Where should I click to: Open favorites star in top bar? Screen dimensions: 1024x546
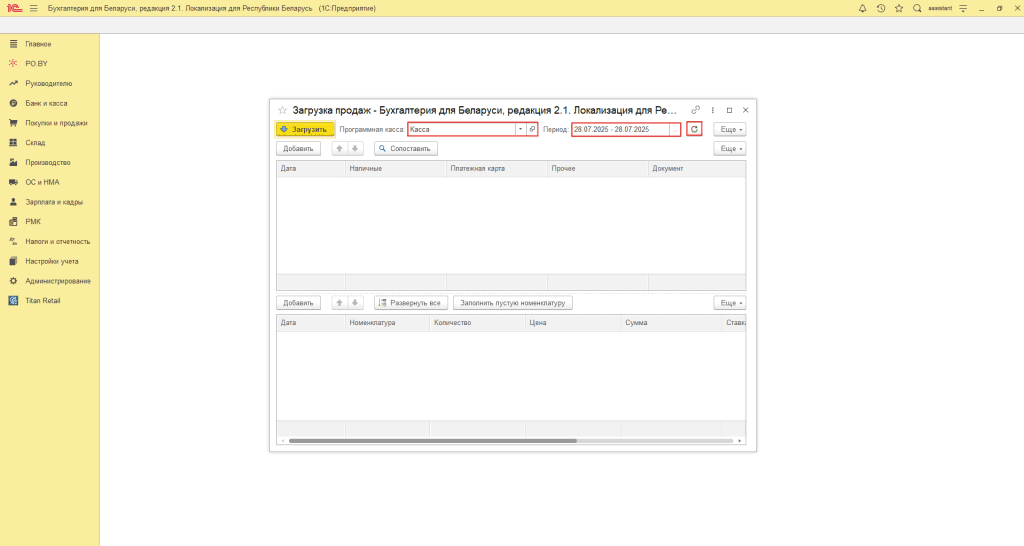coord(899,8)
